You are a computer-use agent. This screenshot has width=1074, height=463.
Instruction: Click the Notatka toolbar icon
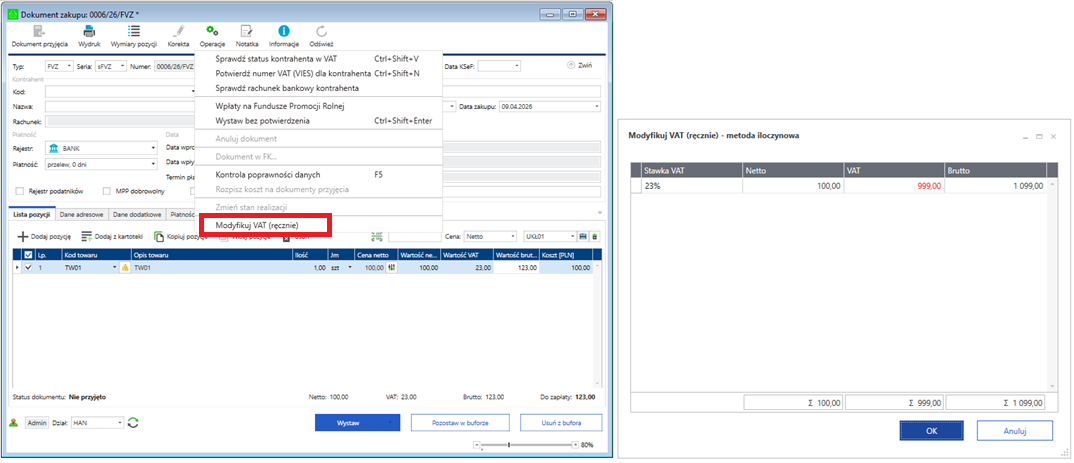pos(247,32)
